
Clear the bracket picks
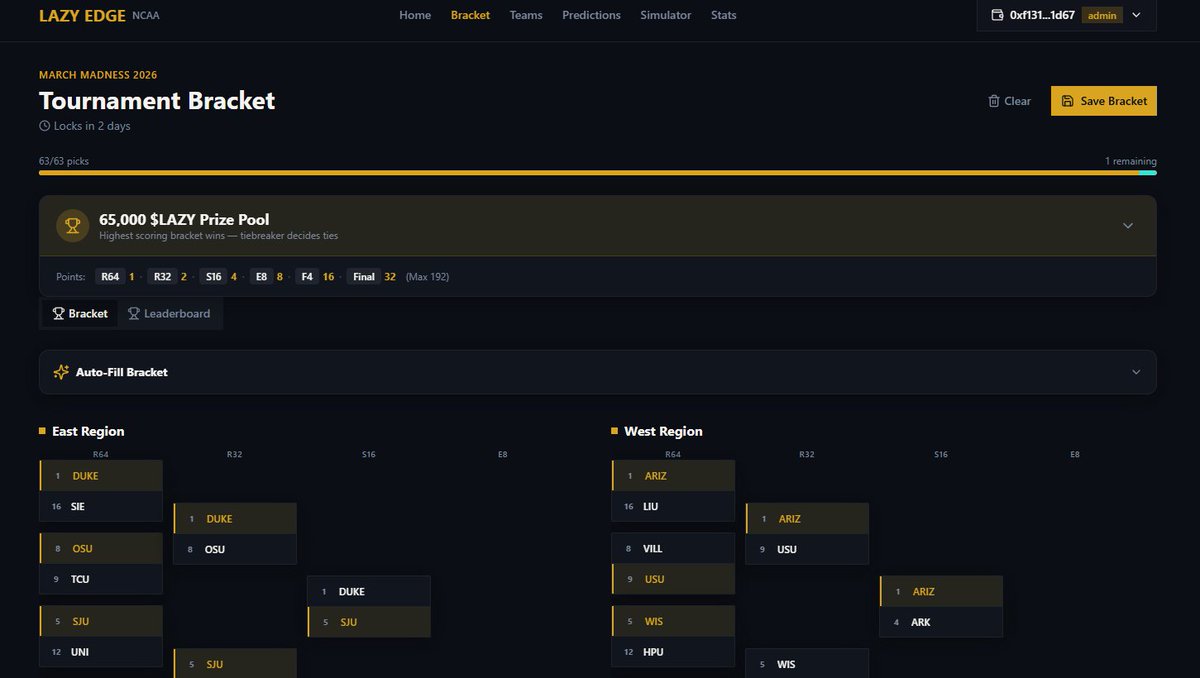(1009, 101)
